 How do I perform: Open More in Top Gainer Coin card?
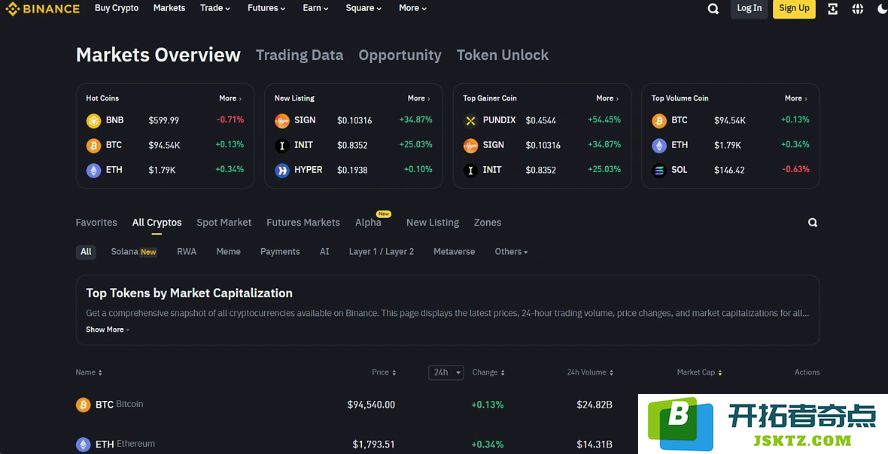608,98
